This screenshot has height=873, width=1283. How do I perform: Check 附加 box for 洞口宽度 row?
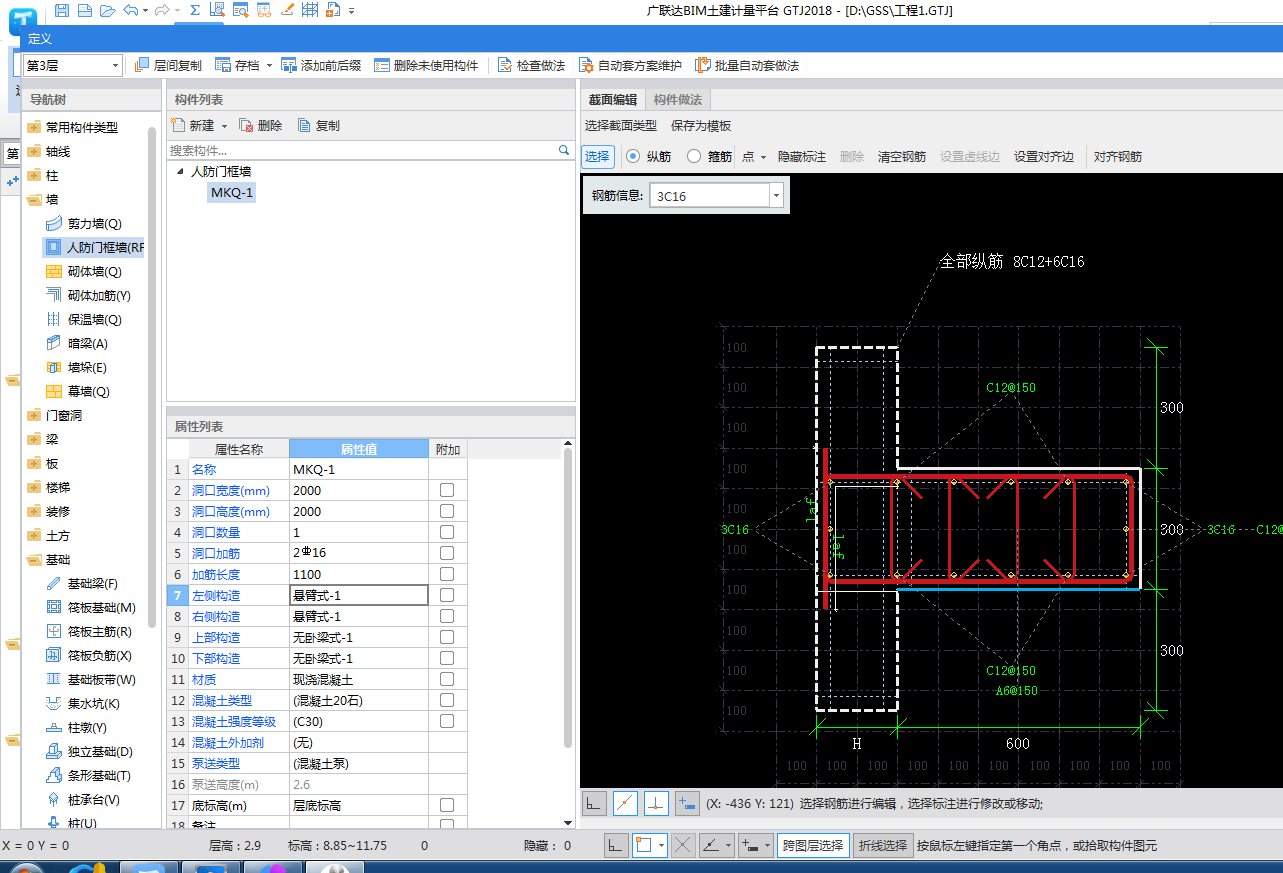(447, 490)
